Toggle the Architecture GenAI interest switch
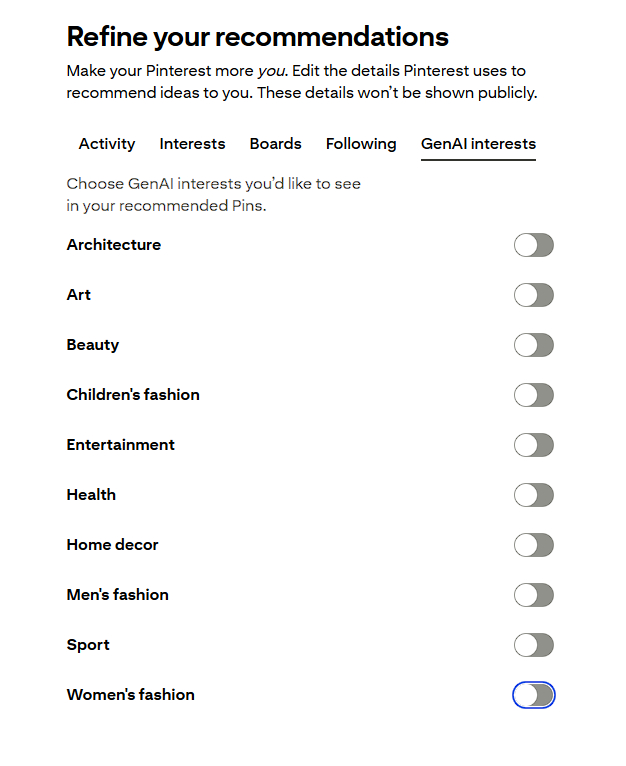 click(x=533, y=245)
